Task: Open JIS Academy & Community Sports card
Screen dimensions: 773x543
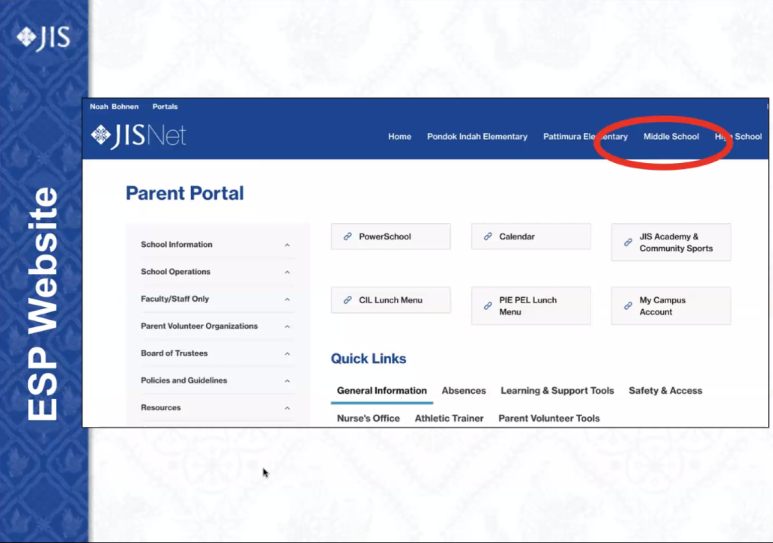Action: (x=671, y=242)
